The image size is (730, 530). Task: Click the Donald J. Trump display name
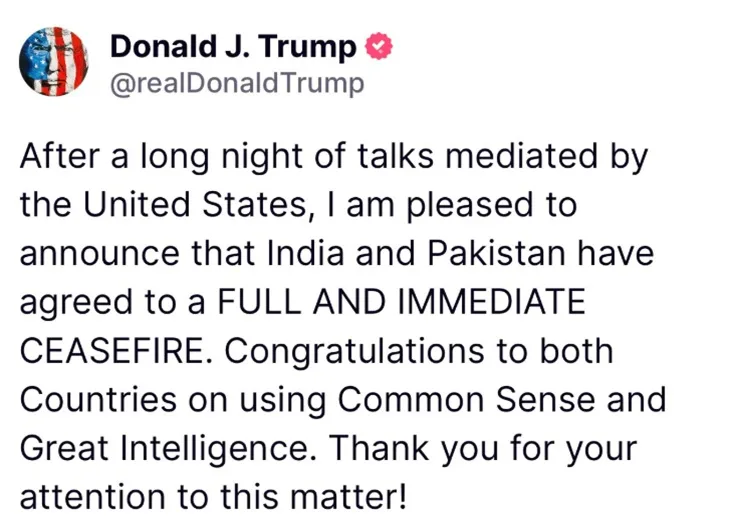point(233,47)
